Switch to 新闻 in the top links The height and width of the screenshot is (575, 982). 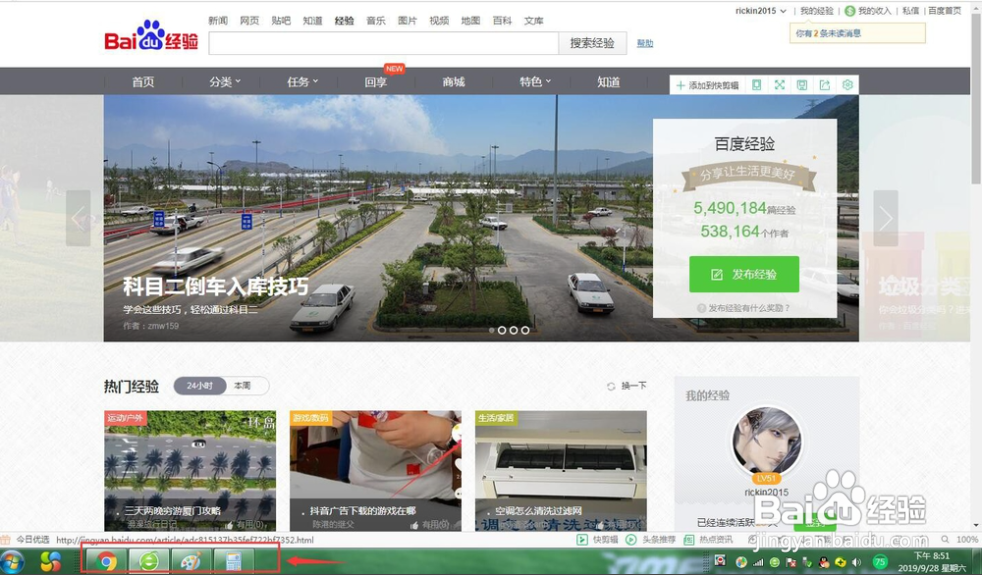[x=218, y=21]
